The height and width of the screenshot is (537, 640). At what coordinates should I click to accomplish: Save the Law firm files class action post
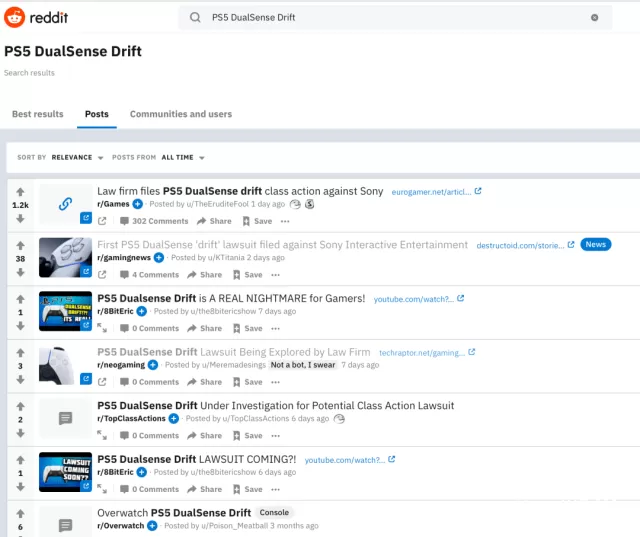[257, 221]
